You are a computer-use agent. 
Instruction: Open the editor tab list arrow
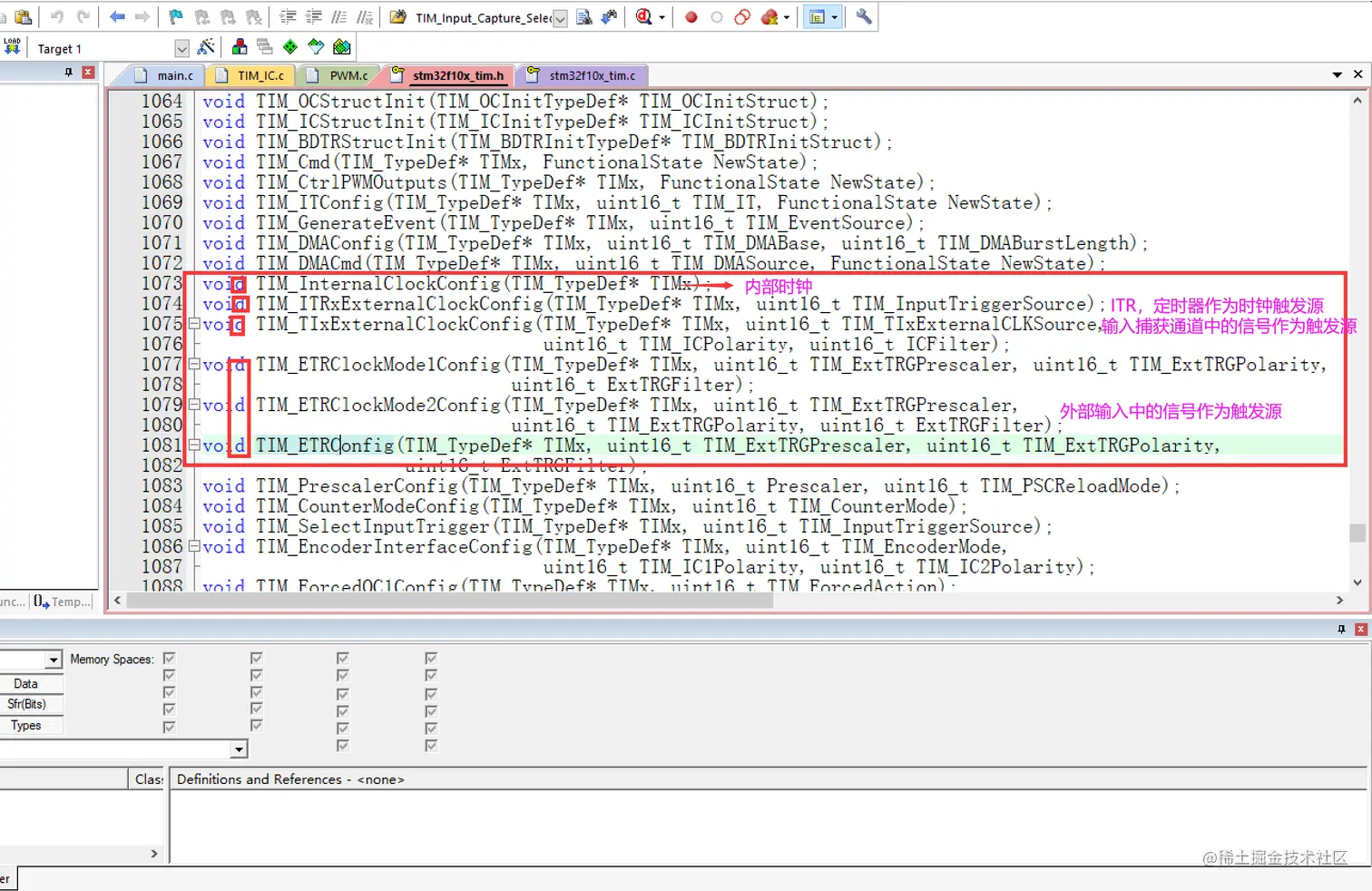click(1337, 74)
